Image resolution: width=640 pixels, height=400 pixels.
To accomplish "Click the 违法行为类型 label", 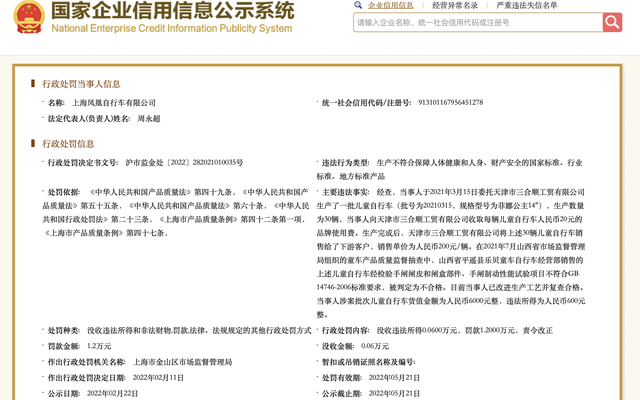I will (345, 163).
